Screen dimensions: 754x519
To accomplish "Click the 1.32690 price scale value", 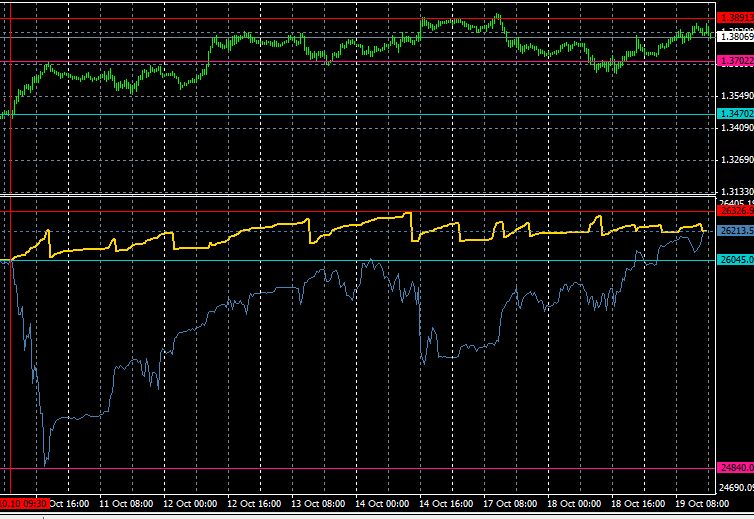I will (736, 159).
